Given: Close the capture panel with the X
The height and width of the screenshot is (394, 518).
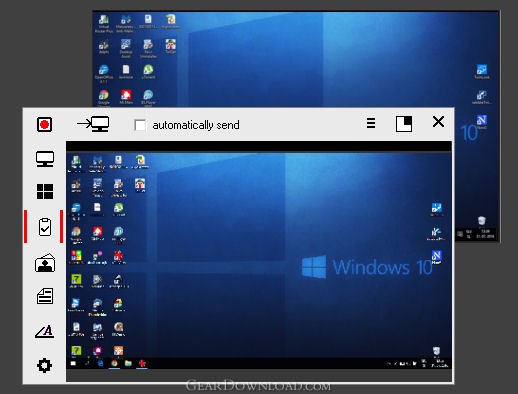Looking at the screenshot, I should pyautogui.click(x=438, y=122).
